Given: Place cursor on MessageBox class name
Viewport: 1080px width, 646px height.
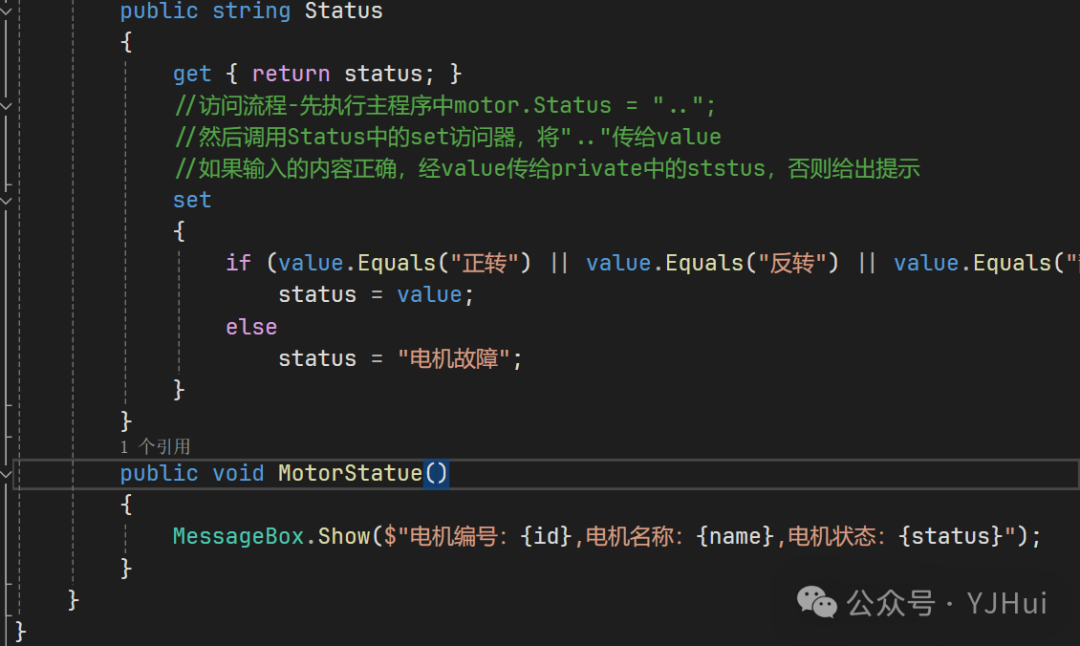Looking at the screenshot, I should click(238, 537).
